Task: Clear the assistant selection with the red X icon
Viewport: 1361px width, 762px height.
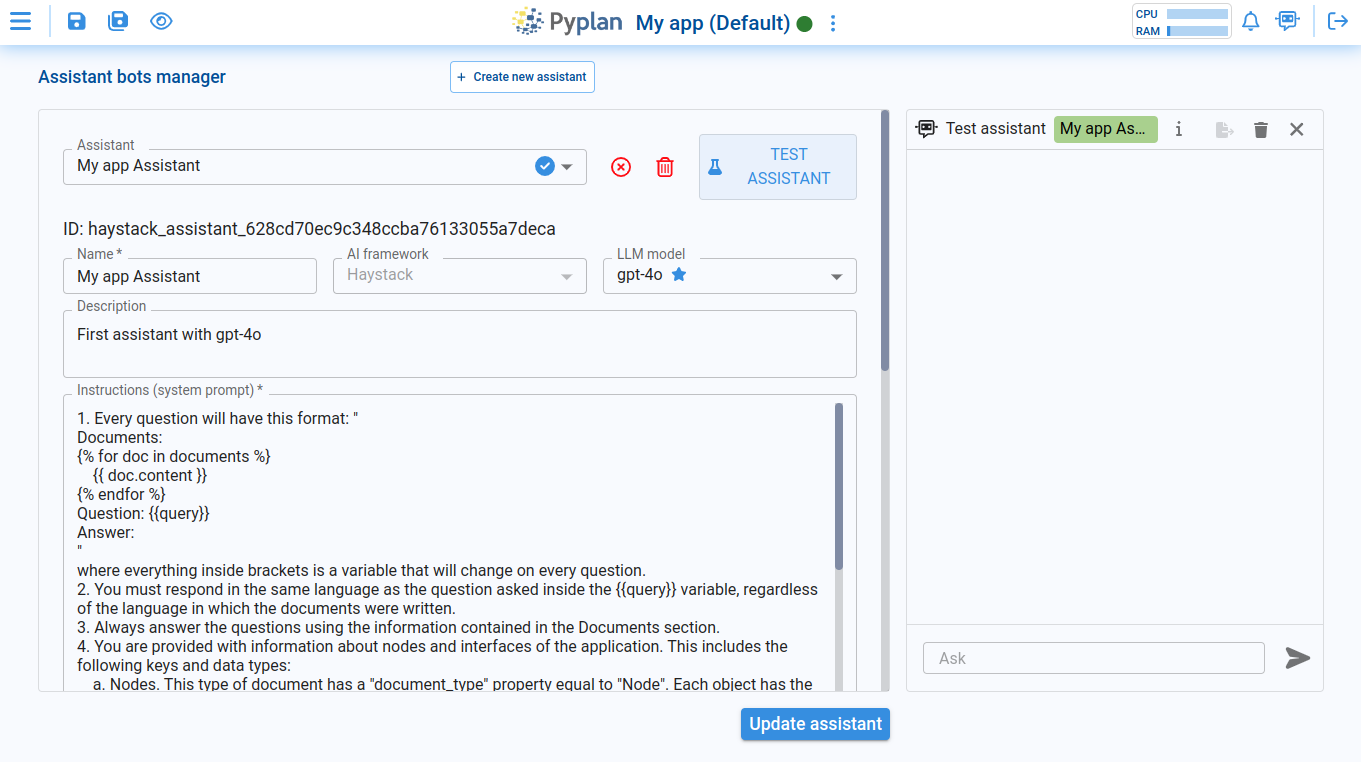Action: [x=620, y=167]
